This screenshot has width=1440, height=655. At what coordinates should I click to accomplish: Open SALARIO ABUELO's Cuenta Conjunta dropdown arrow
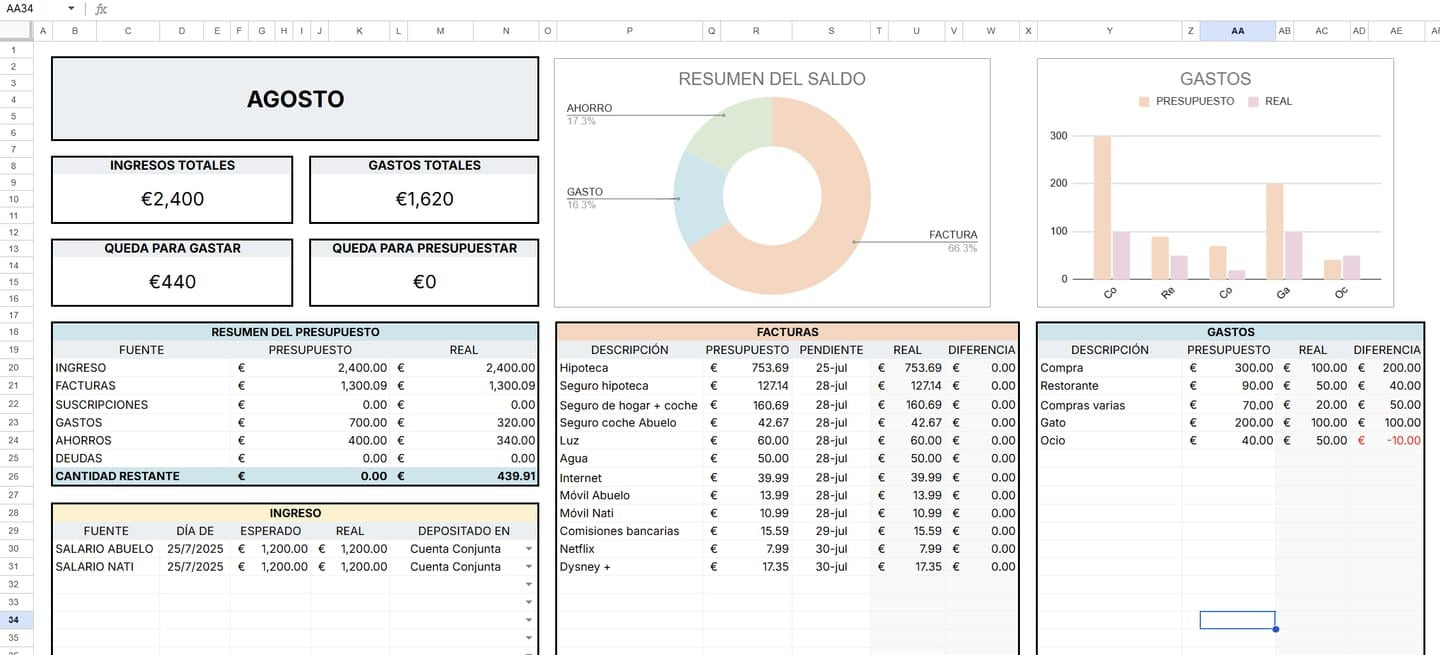[529, 549]
